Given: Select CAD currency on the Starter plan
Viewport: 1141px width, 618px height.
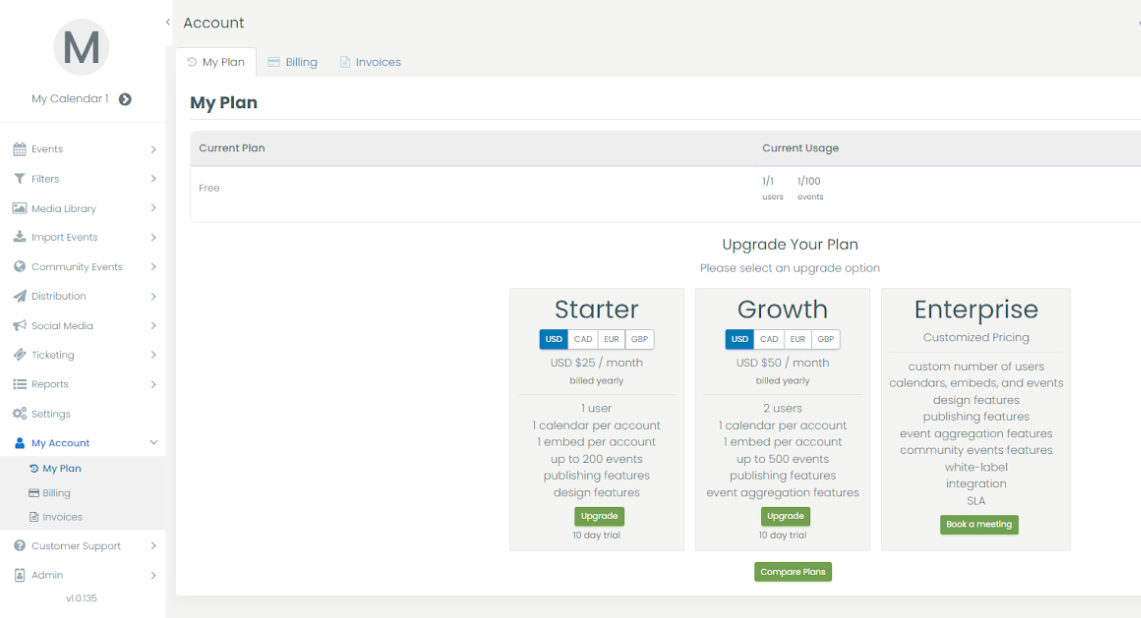Looking at the screenshot, I should click(x=583, y=339).
